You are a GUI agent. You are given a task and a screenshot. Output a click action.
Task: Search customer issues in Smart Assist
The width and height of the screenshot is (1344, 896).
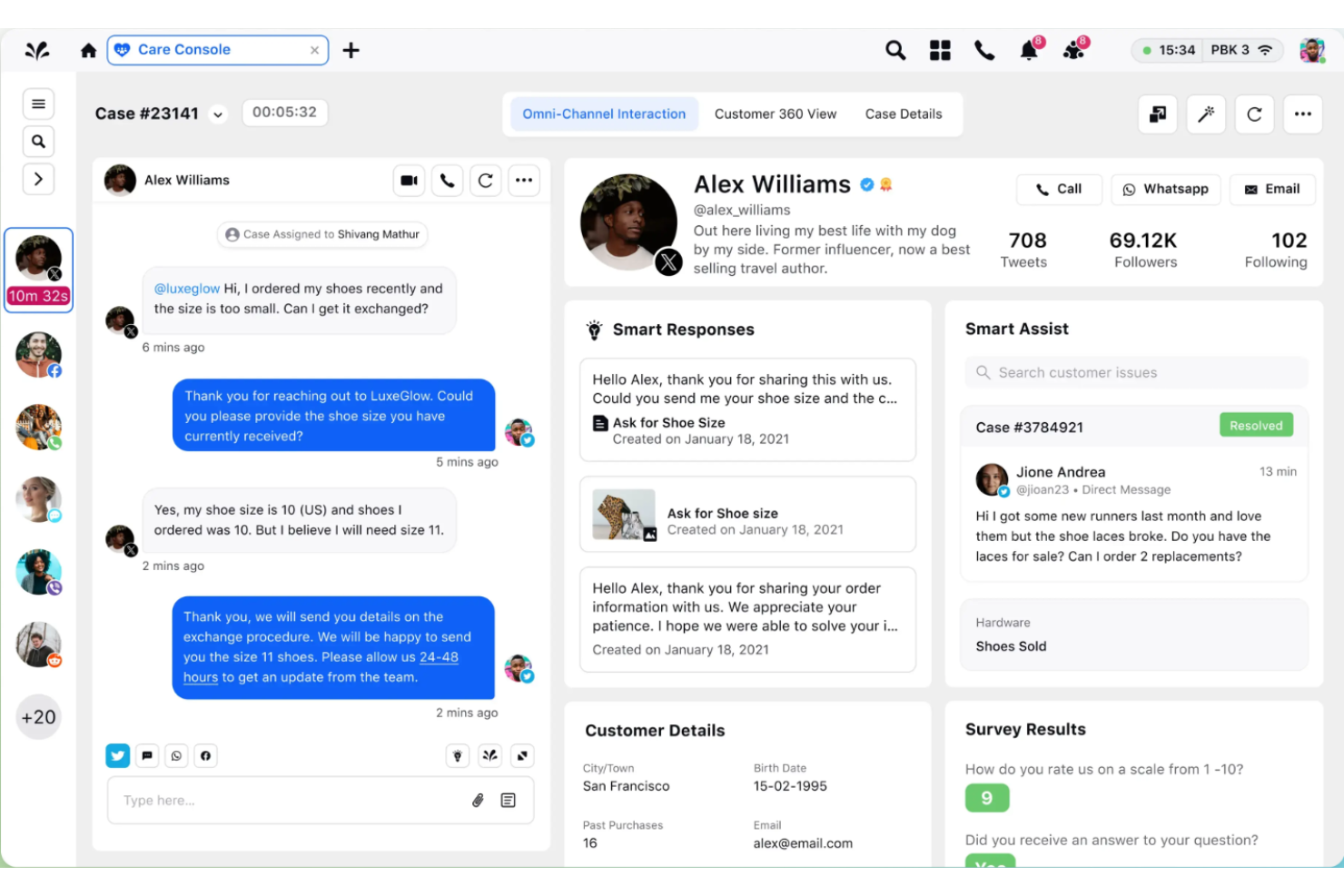[1134, 372]
